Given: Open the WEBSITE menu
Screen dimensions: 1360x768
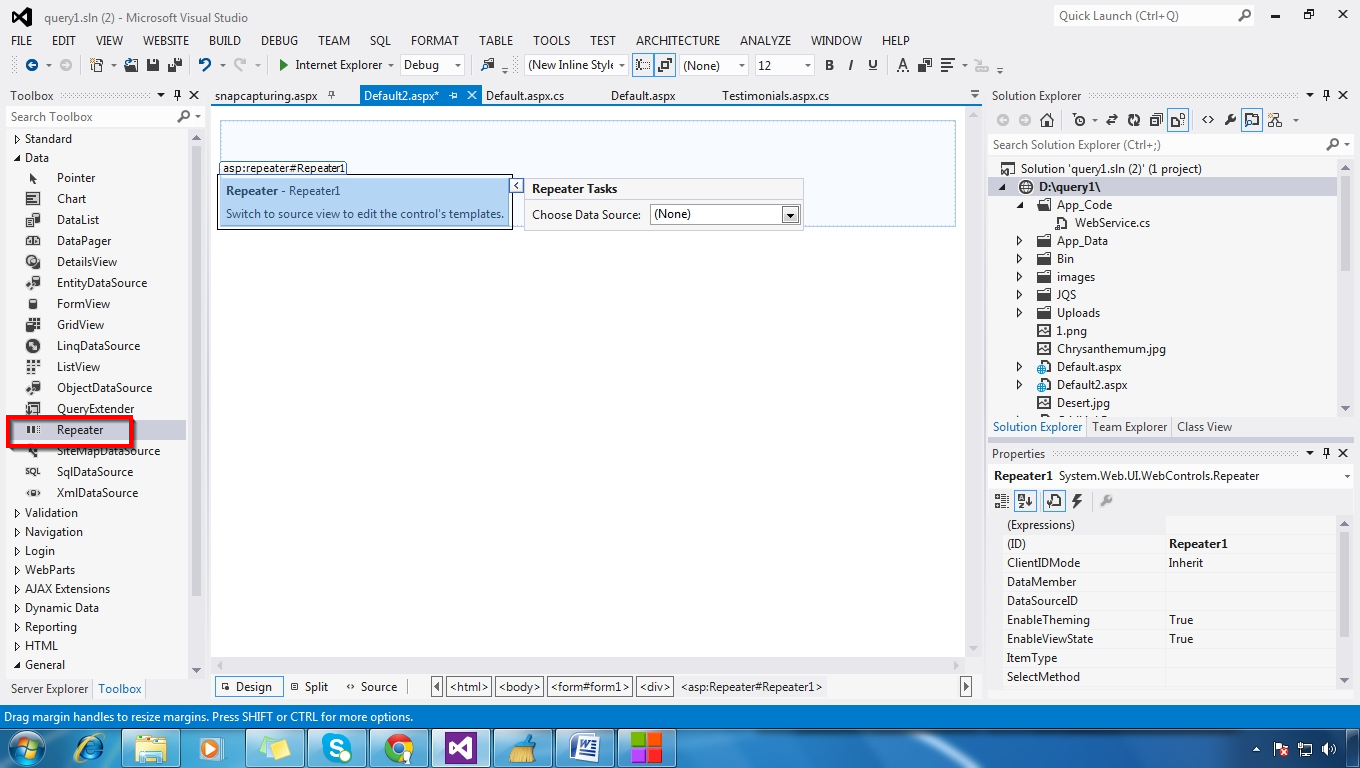Looking at the screenshot, I should tap(166, 41).
